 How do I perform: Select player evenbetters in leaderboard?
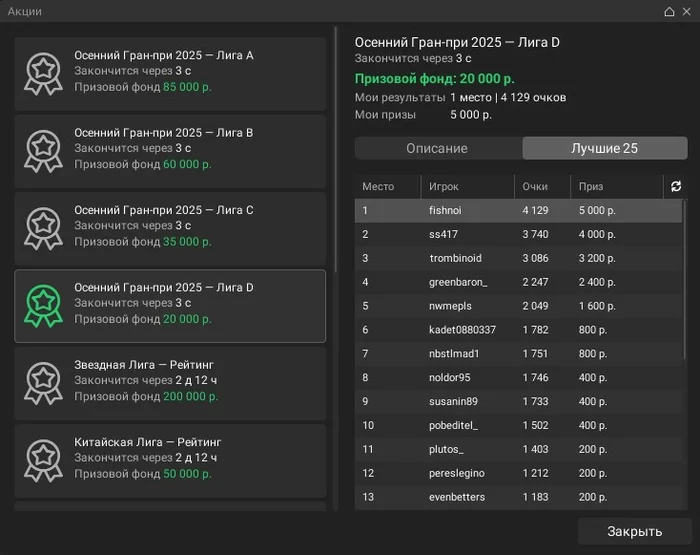518,497
